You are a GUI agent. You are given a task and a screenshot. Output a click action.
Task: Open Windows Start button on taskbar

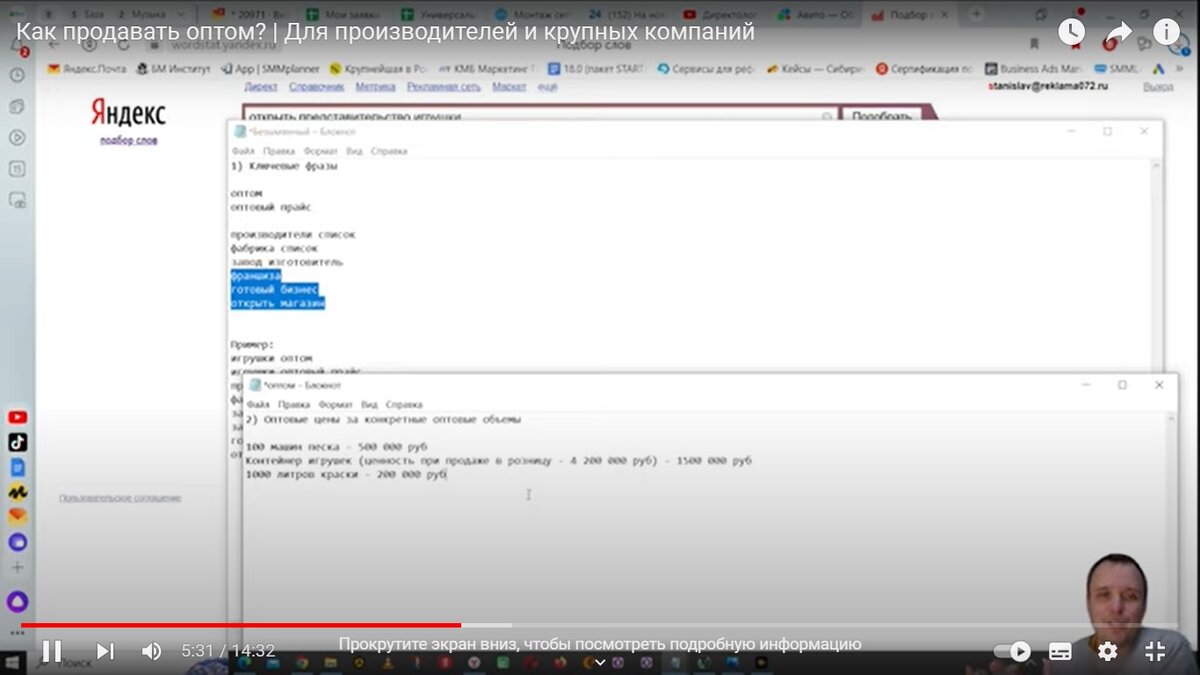coord(14,662)
